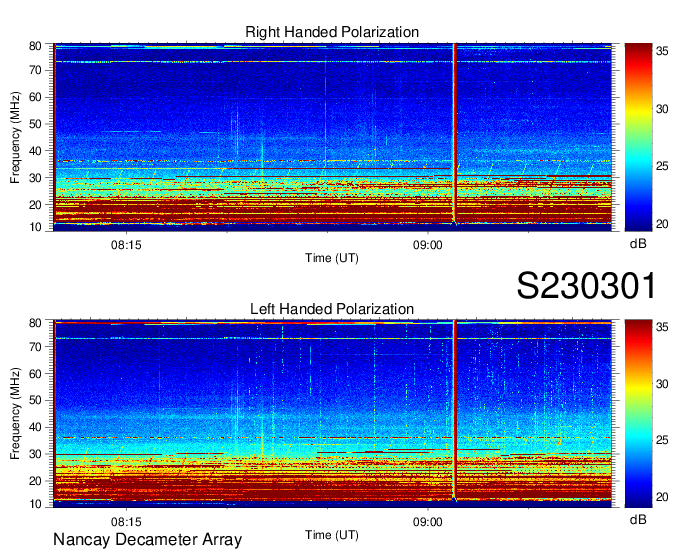Click the 09:00 time label under bottom plot
The height and width of the screenshot is (552, 680).
(428, 522)
